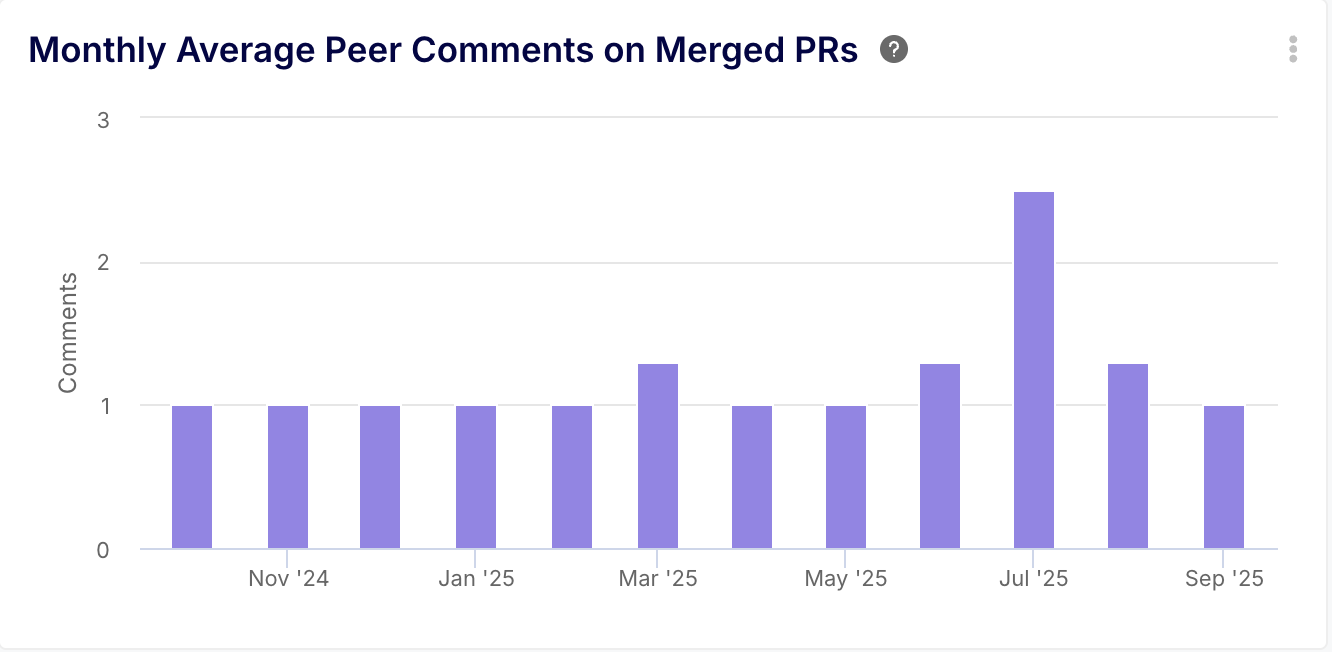Click the vertical Comments y-axis label
Screen dimensions: 1332x652
pyautogui.click(x=68, y=333)
